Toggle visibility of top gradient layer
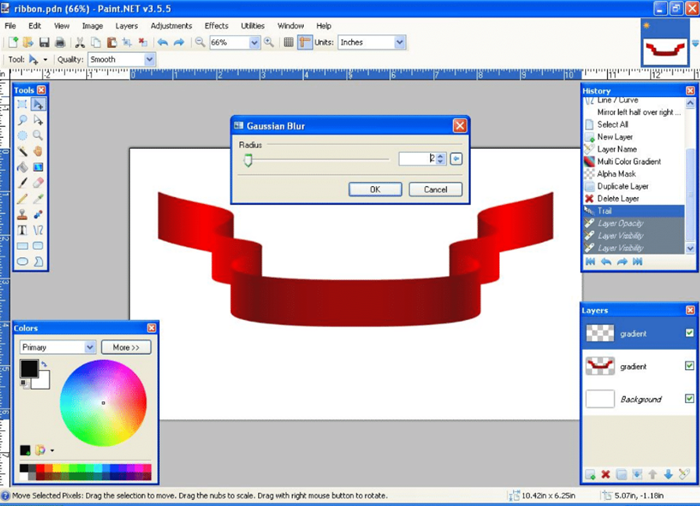 [x=689, y=333]
